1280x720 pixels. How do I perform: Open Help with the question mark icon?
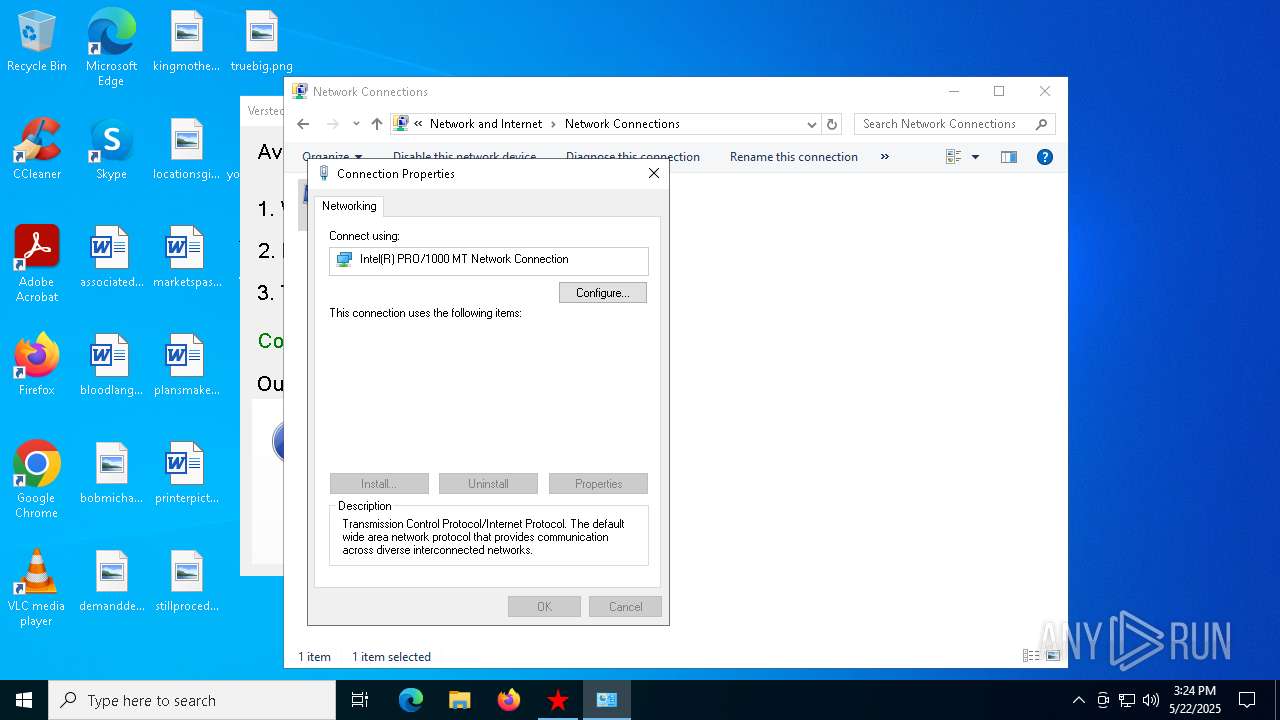tap(1045, 157)
